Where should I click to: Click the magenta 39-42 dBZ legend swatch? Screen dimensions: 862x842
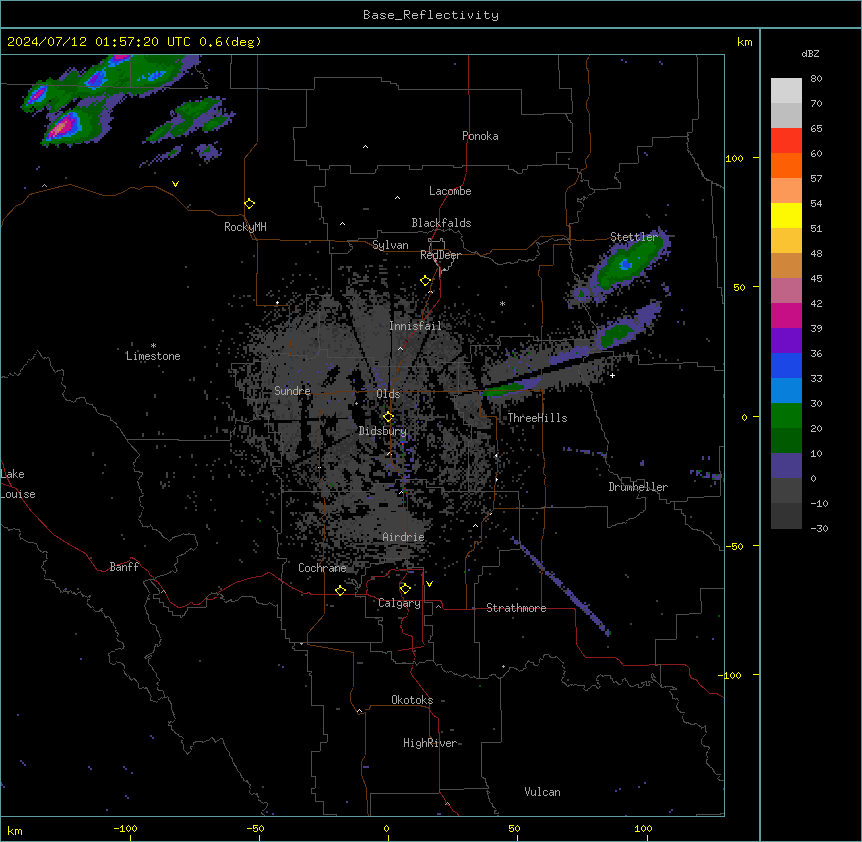(786, 315)
